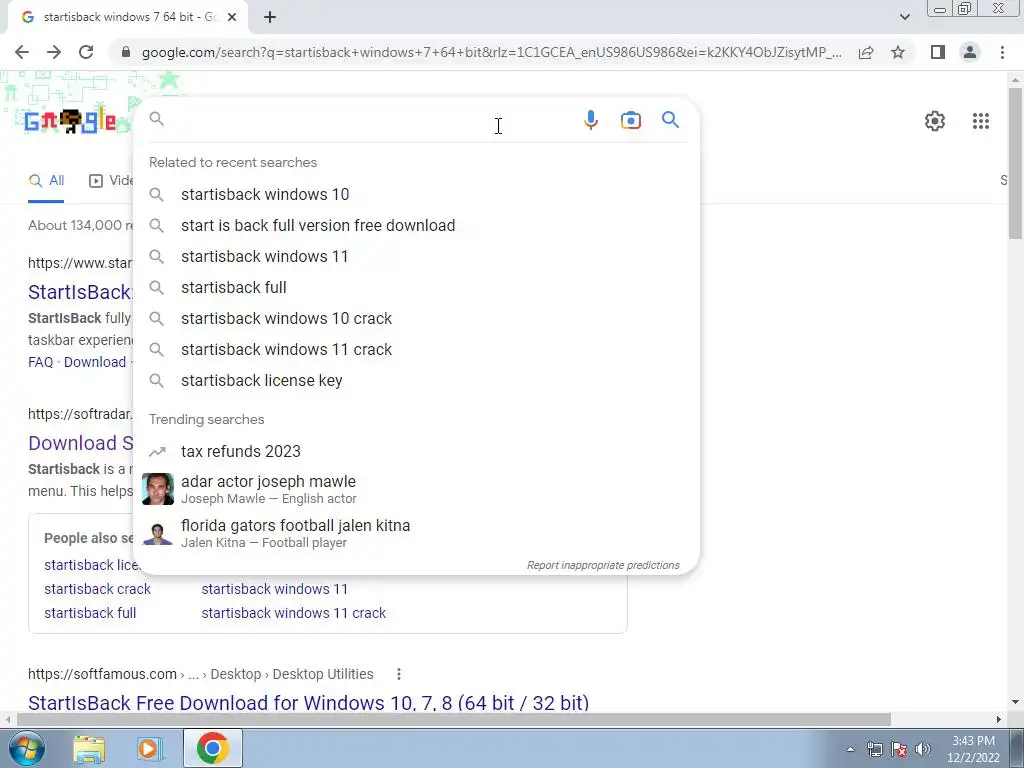Open Action Center flag icon
This screenshot has width=1024, height=768.
tap(899, 749)
